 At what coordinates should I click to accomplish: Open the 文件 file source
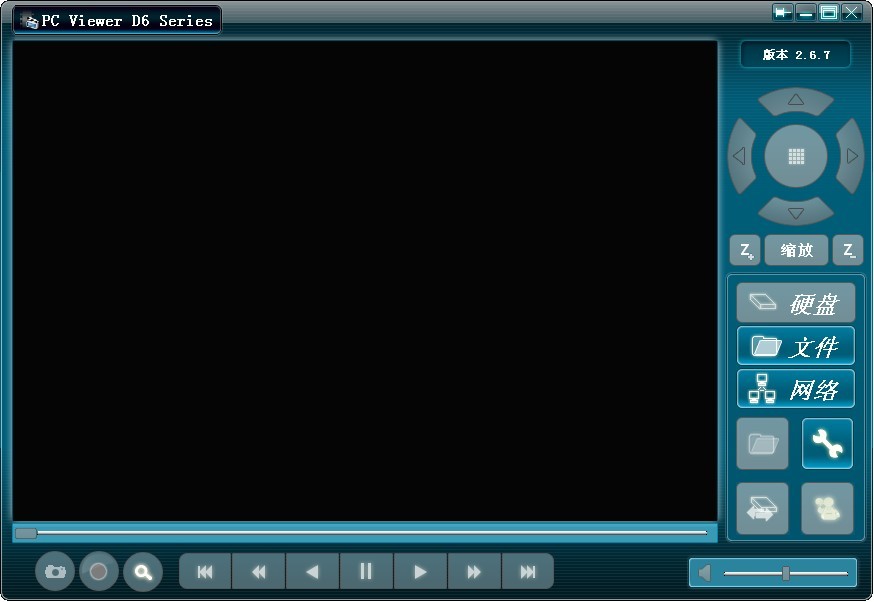(795, 346)
